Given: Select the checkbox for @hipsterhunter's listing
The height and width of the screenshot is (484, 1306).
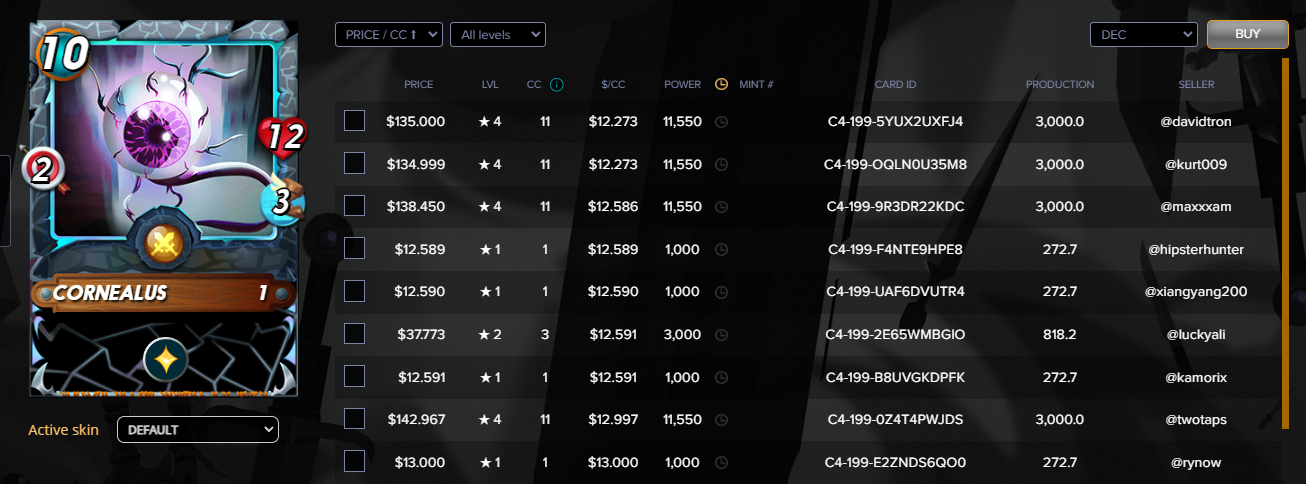Looking at the screenshot, I should pyautogui.click(x=355, y=248).
